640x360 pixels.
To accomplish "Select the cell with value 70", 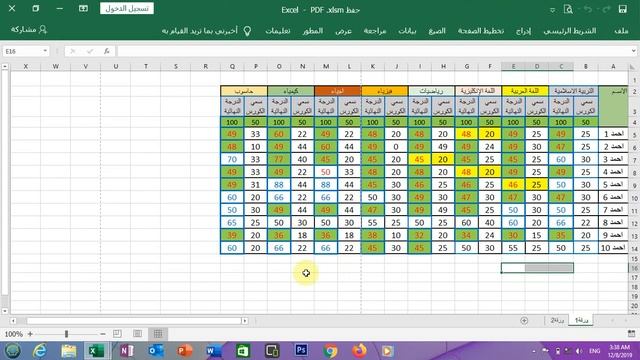I will (232, 159).
